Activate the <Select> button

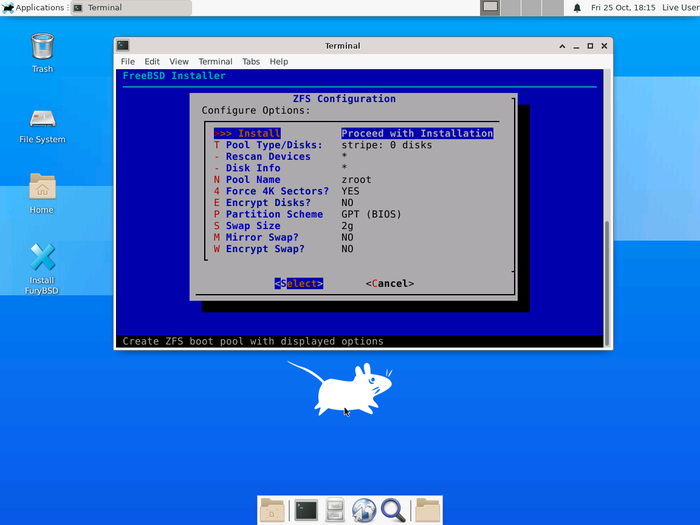tap(299, 283)
